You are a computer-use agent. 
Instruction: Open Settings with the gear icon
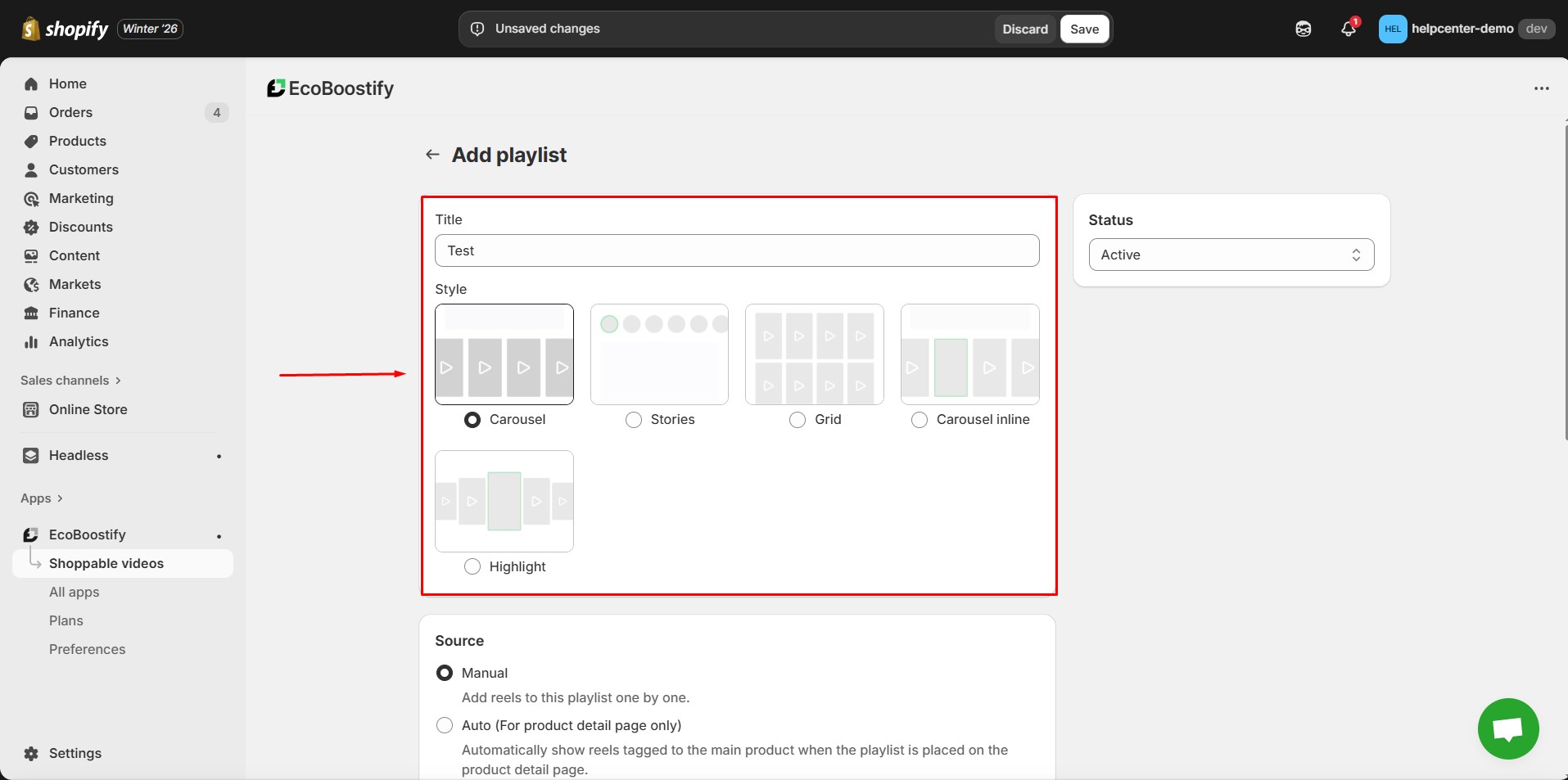click(x=31, y=753)
